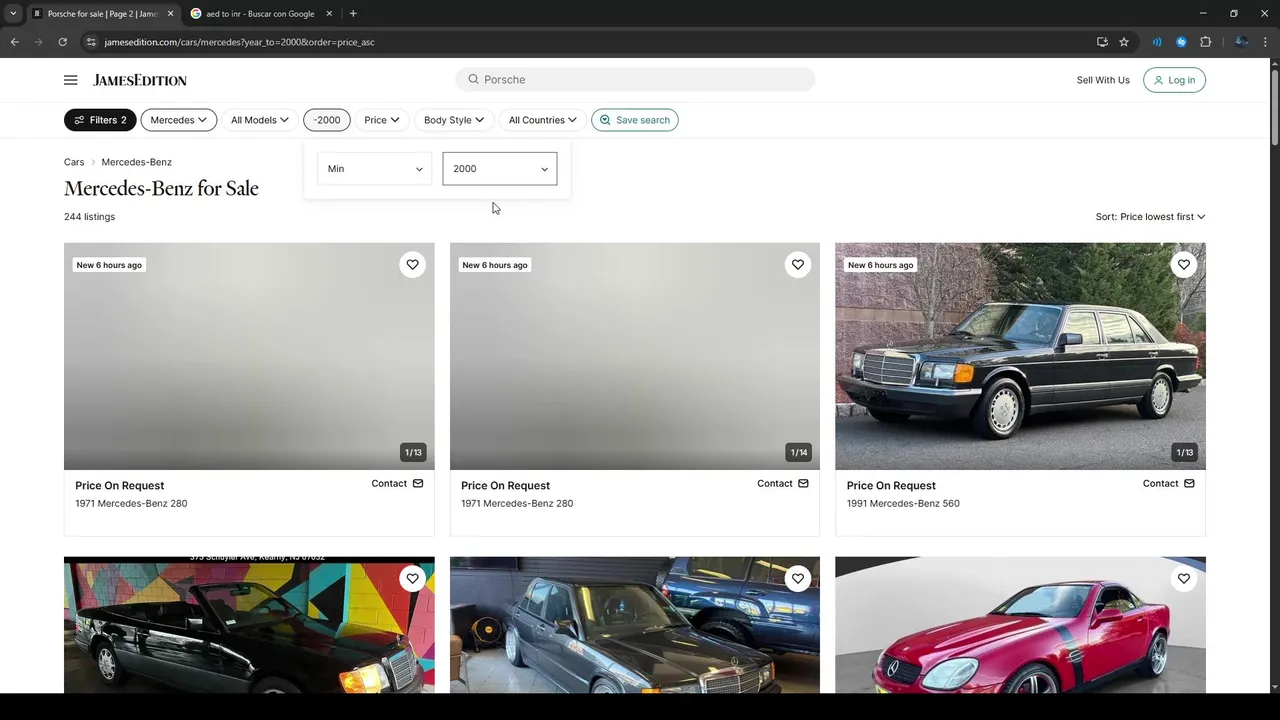This screenshot has height=720, width=1280.
Task: Open the browser Extensions puzzle icon
Action: coord(1205,42)
